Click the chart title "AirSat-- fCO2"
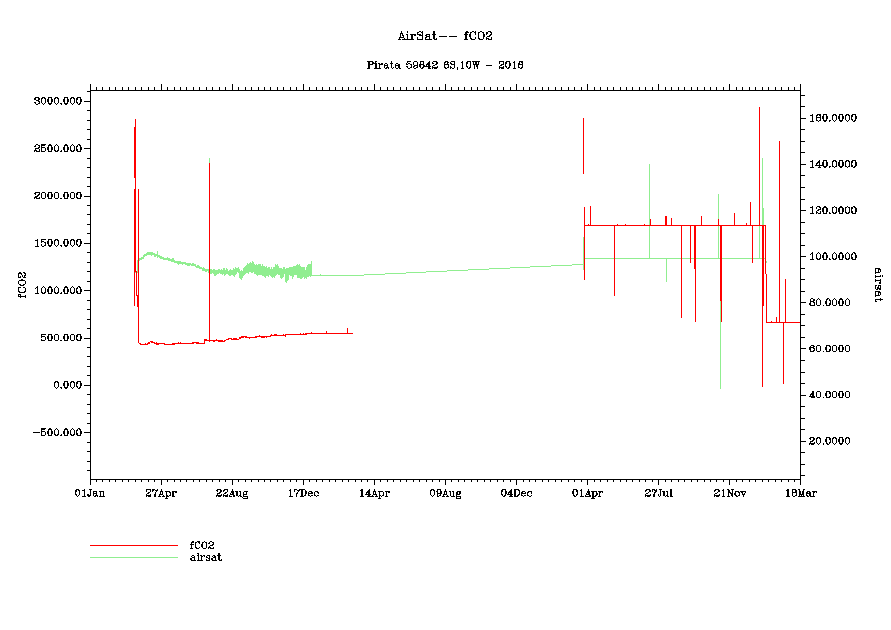 coord(445,36)
